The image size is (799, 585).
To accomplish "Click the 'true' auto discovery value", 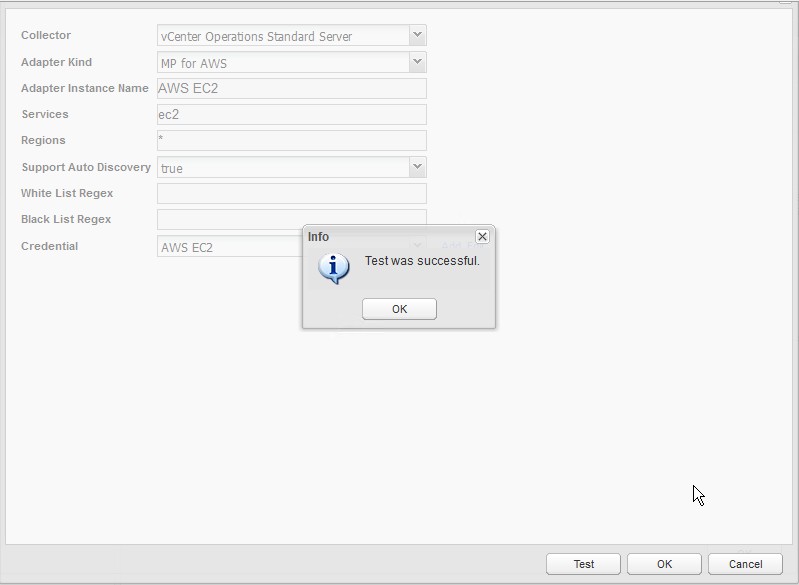I will pos(172,168).
